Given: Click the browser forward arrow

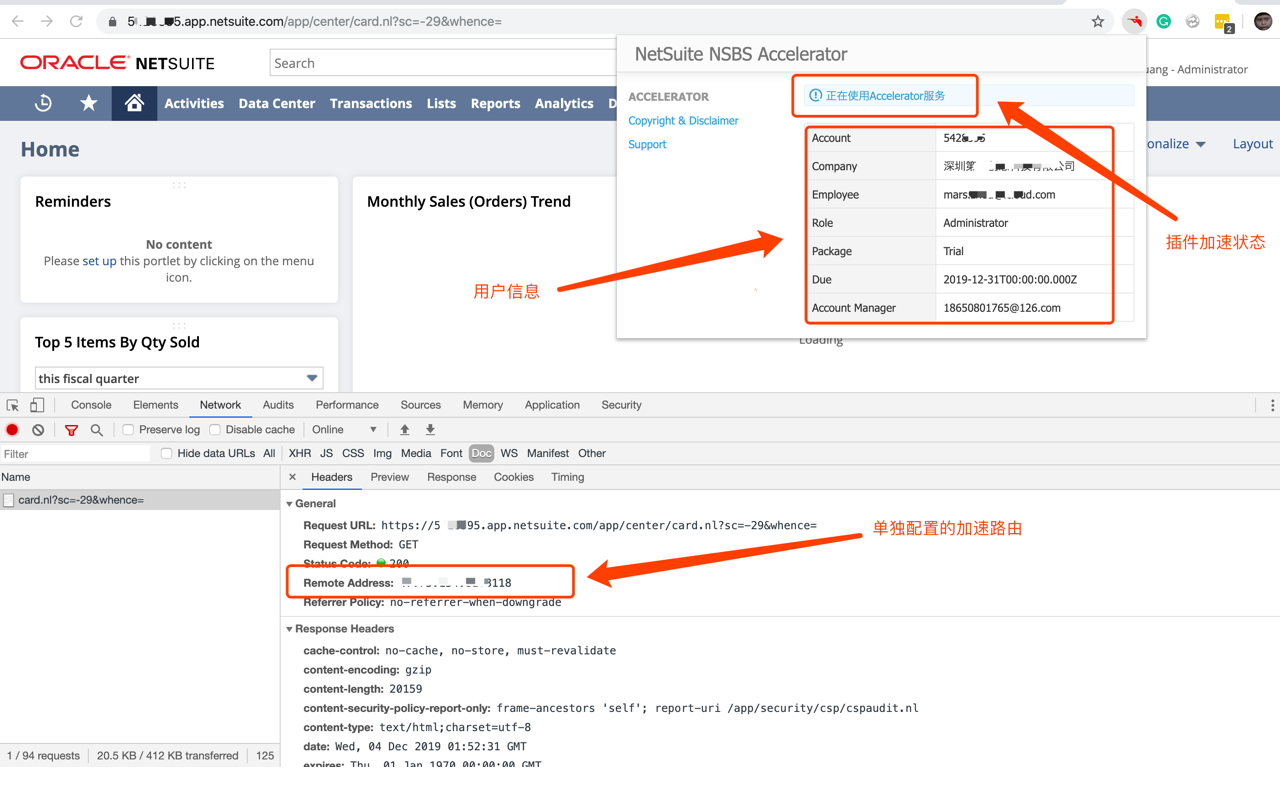Looking at the screenshot, I should [47, 21].
